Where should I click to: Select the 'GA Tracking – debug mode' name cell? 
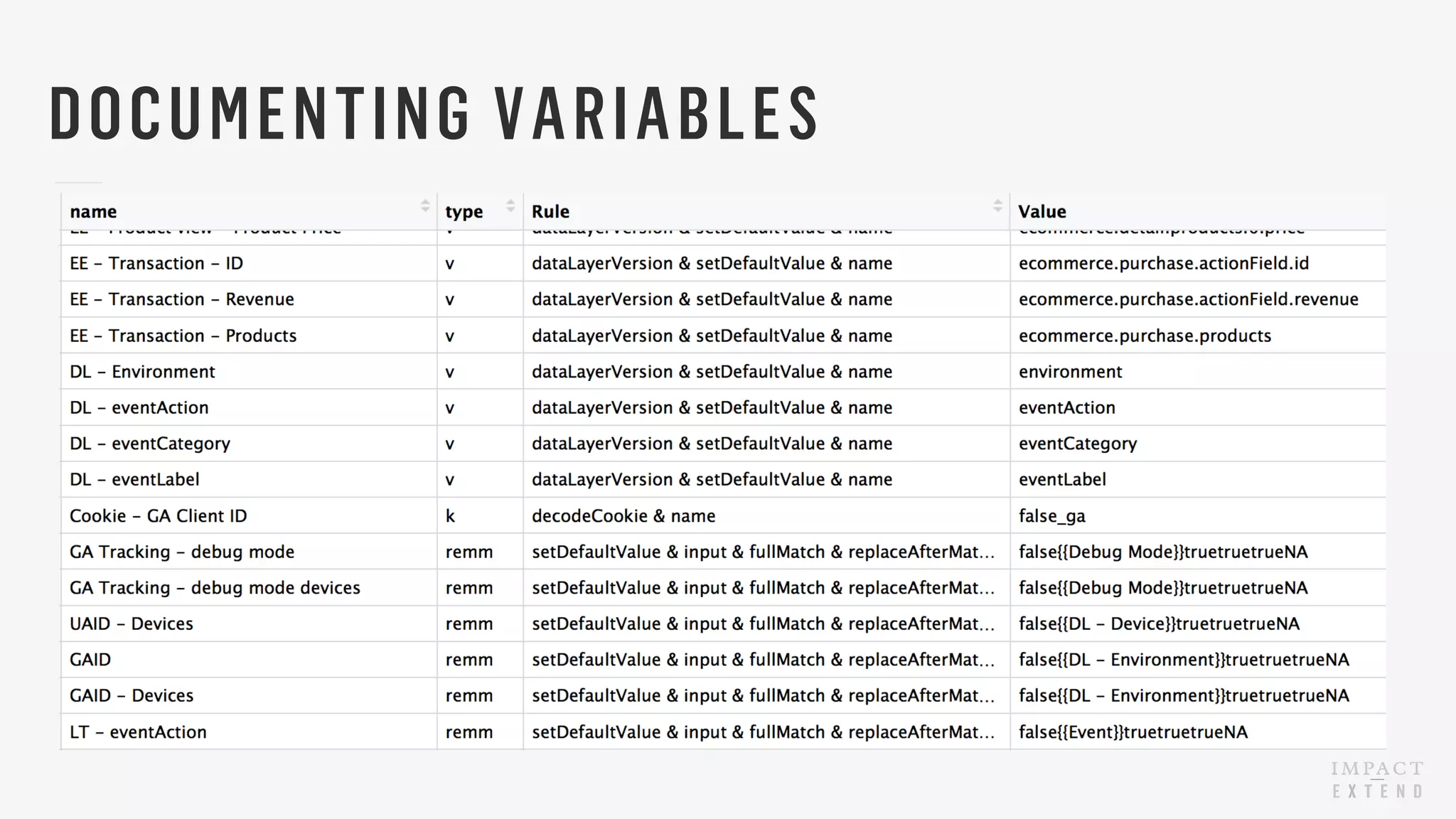point(249,552)
